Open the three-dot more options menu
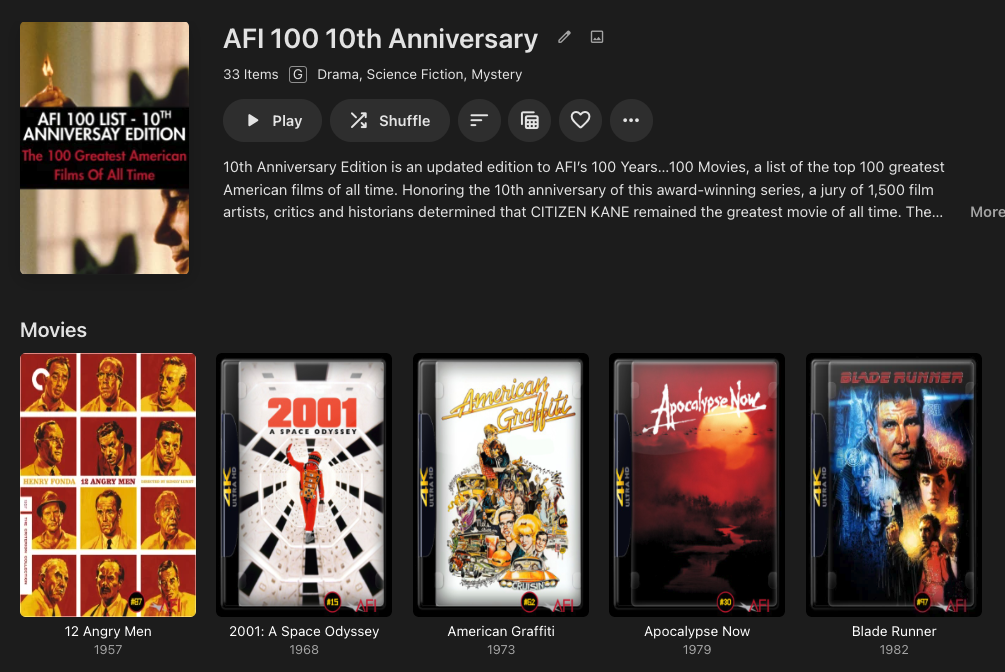 pyautogui.click(x=631, y=121)
